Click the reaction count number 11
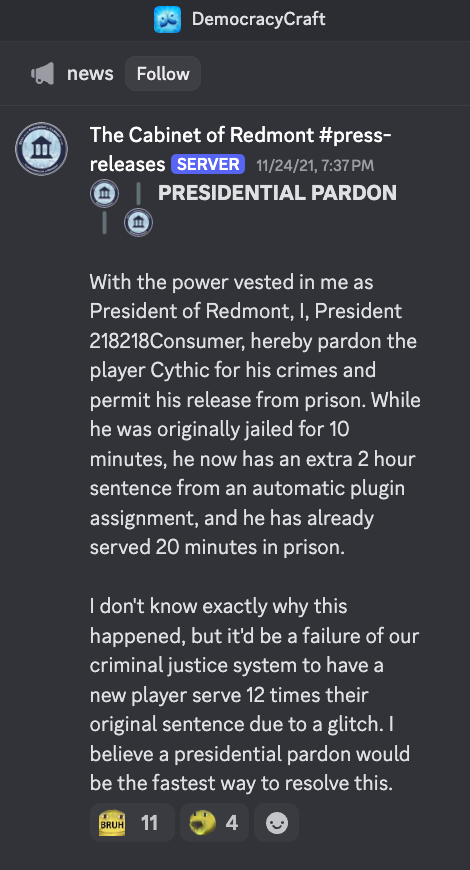The width and height of the screenshot is (470, 870). click(149, 823)
